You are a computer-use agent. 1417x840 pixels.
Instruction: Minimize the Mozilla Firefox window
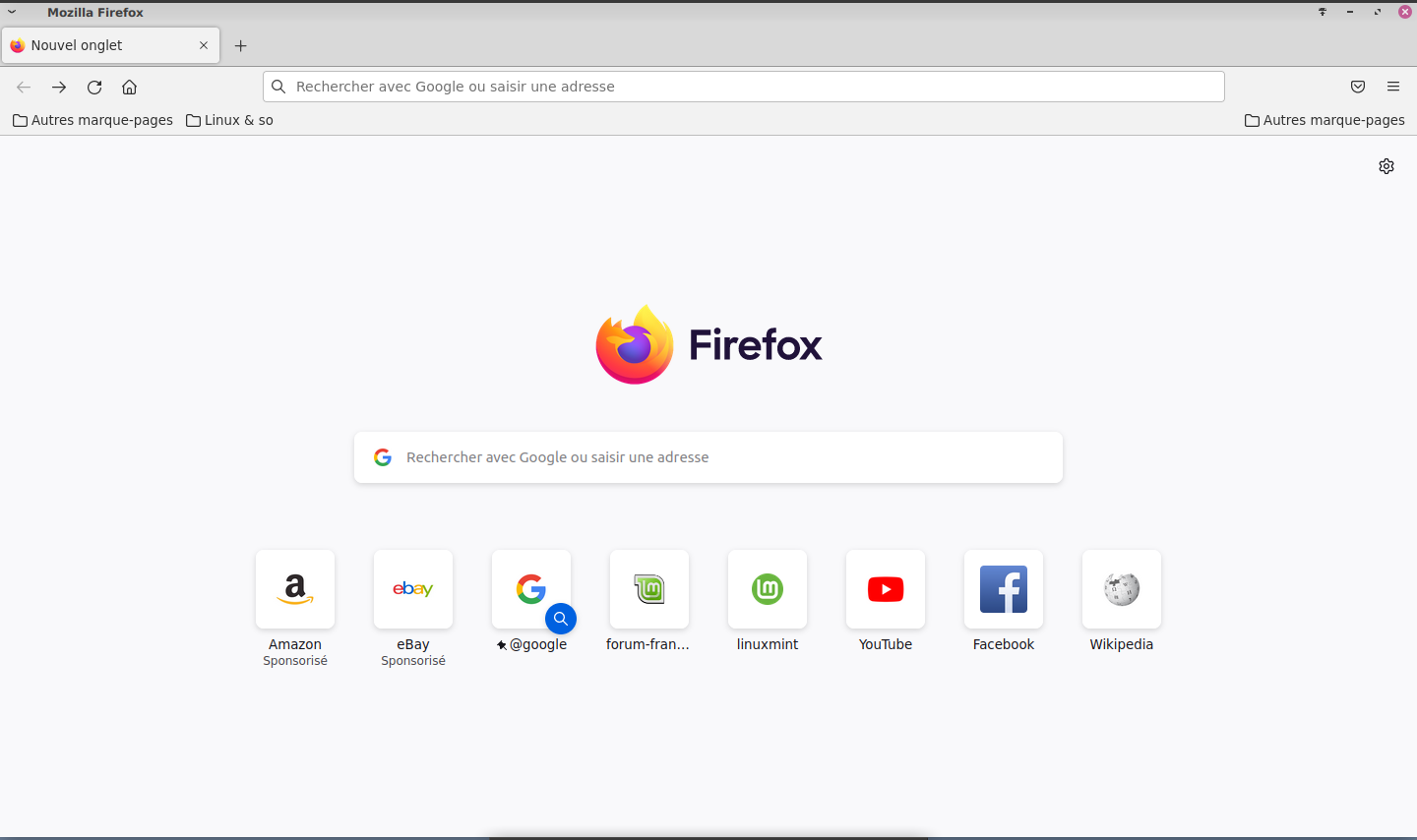[1350, 12]
